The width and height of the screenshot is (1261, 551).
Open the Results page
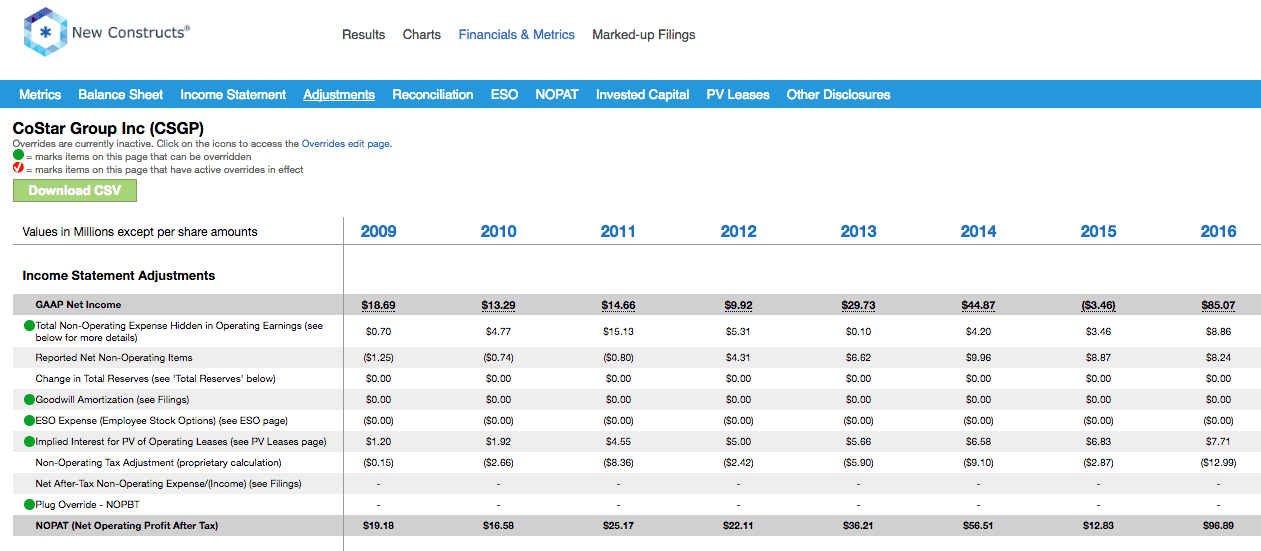pyautogui.click(x=363, y=34)
